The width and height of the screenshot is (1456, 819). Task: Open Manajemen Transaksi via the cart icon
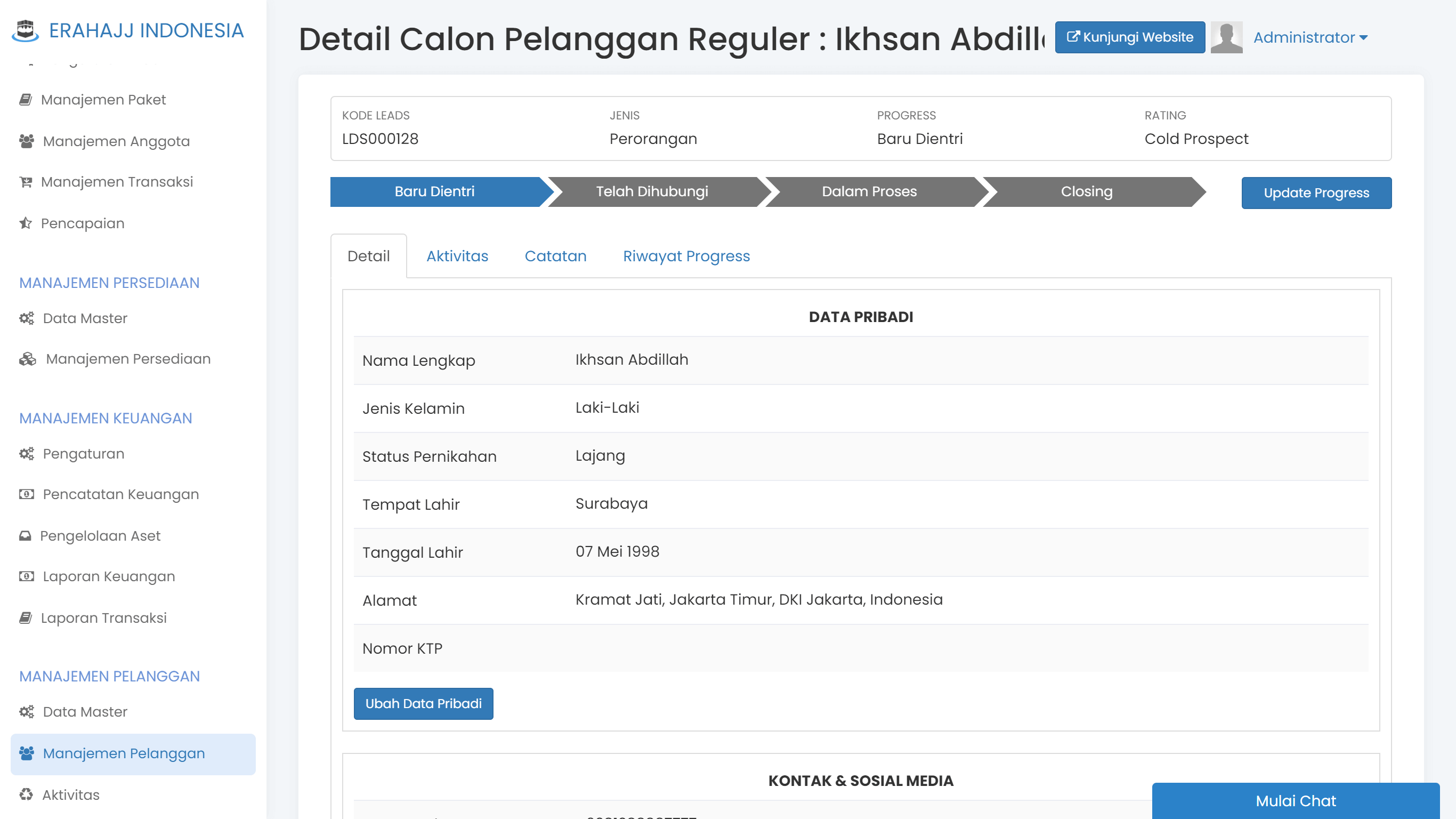point(25,181)
